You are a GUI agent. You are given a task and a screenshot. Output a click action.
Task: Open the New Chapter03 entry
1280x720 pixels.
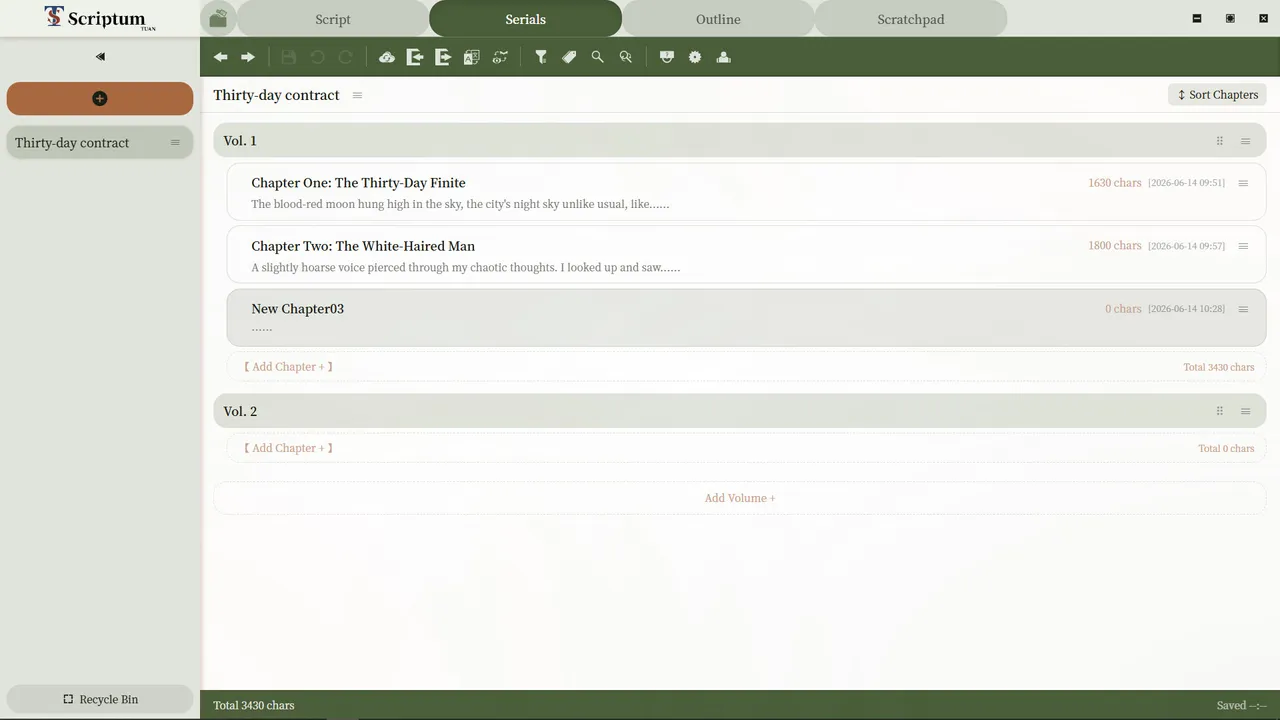(746, 318)
